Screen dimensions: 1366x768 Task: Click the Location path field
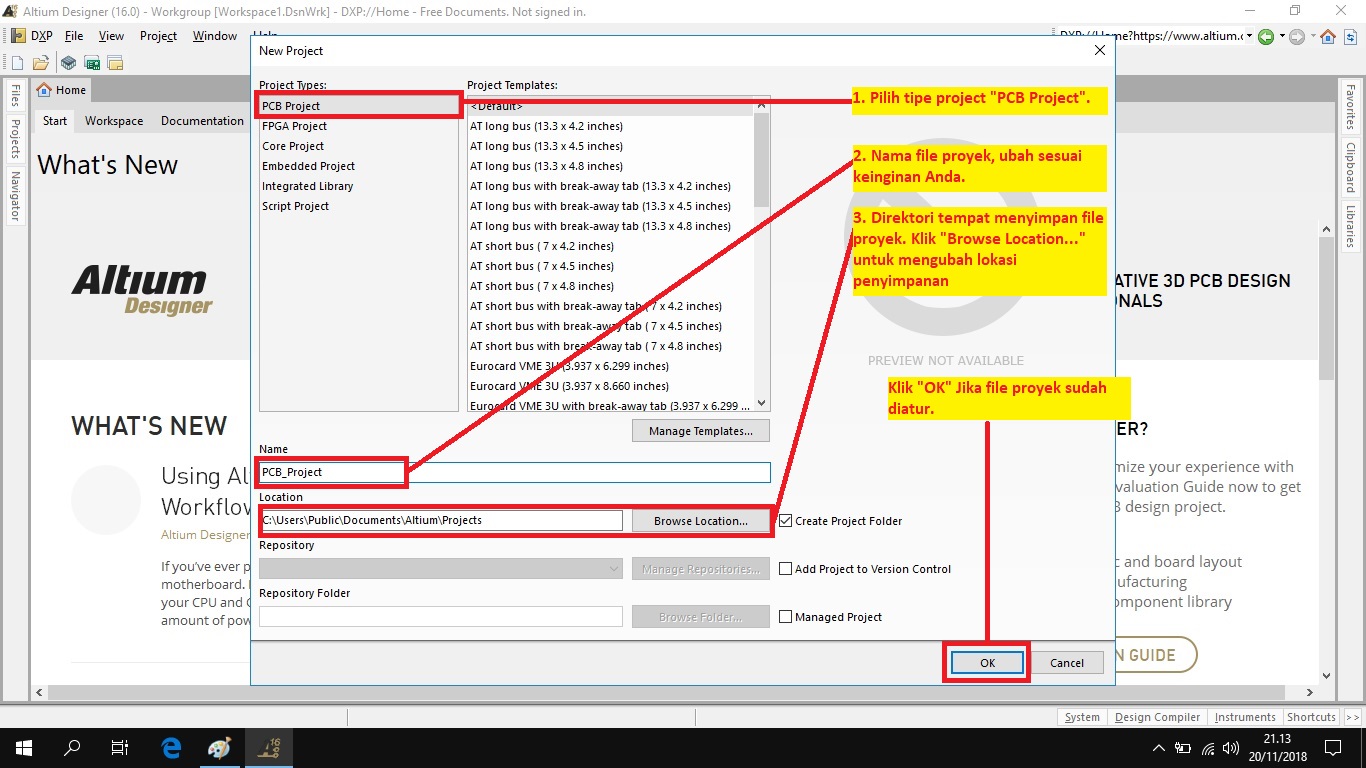[441, 521]
